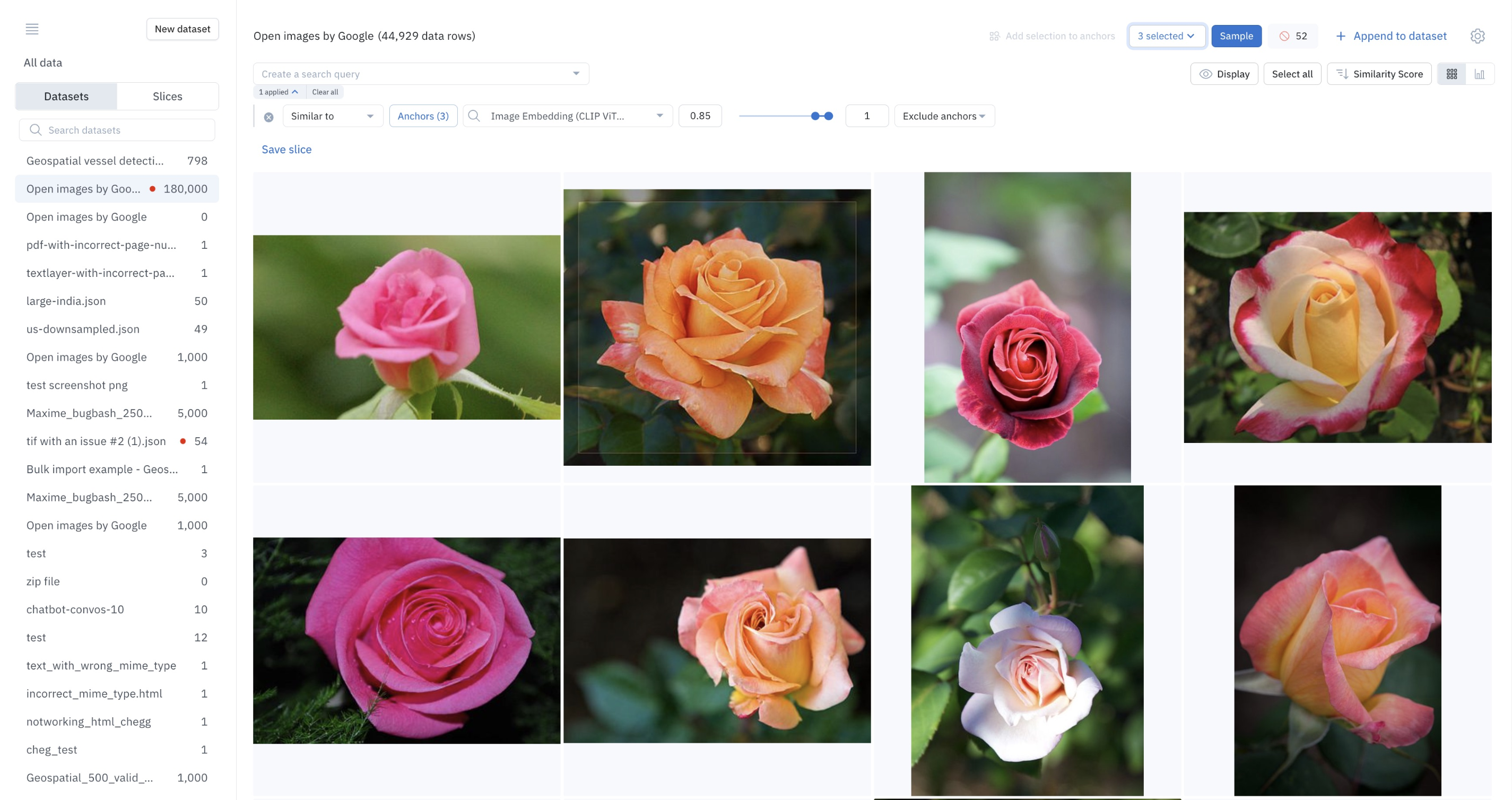1512x800 pixels.
Task: Focus the Create a search query field
Action: (x=421, y=73)
